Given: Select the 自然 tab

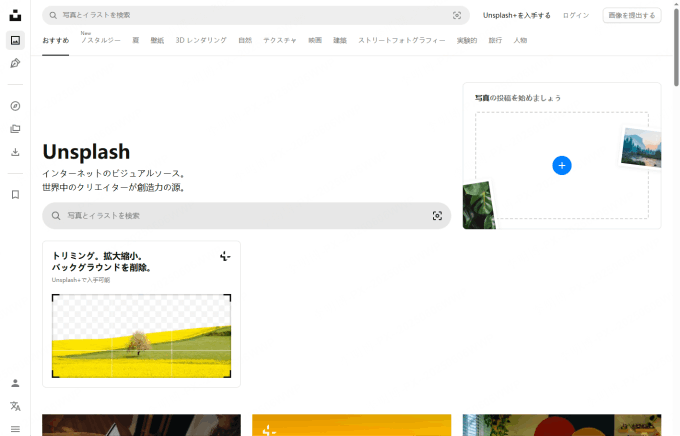Looking at the screenshot, I should [x=245, y=40].
